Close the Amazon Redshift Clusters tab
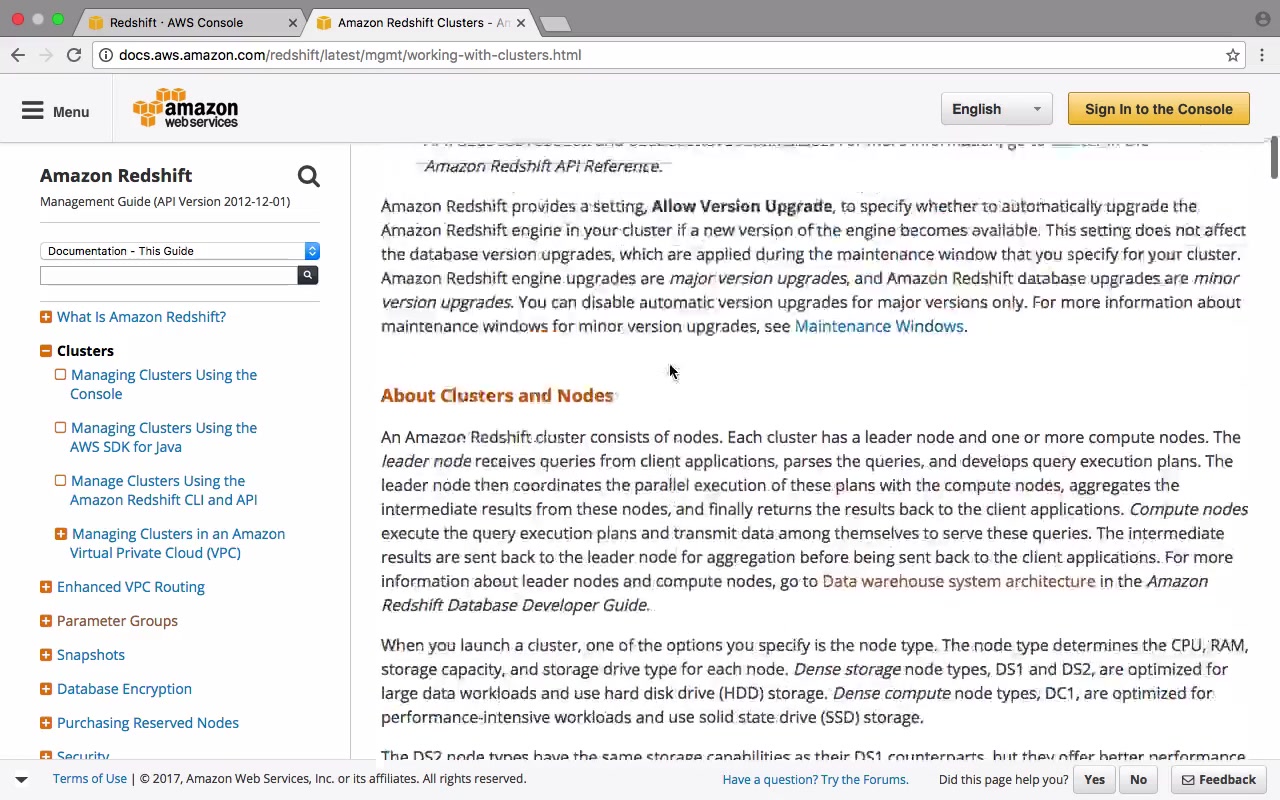The image size is (1280, 800). [521, 22]
